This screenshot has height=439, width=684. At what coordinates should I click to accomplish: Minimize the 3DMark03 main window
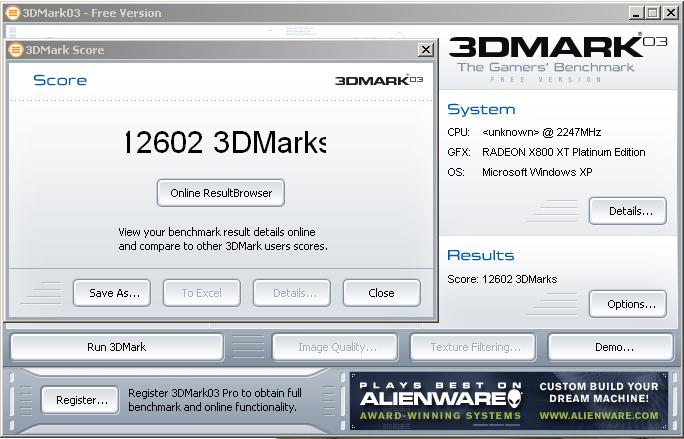(636, 13)
